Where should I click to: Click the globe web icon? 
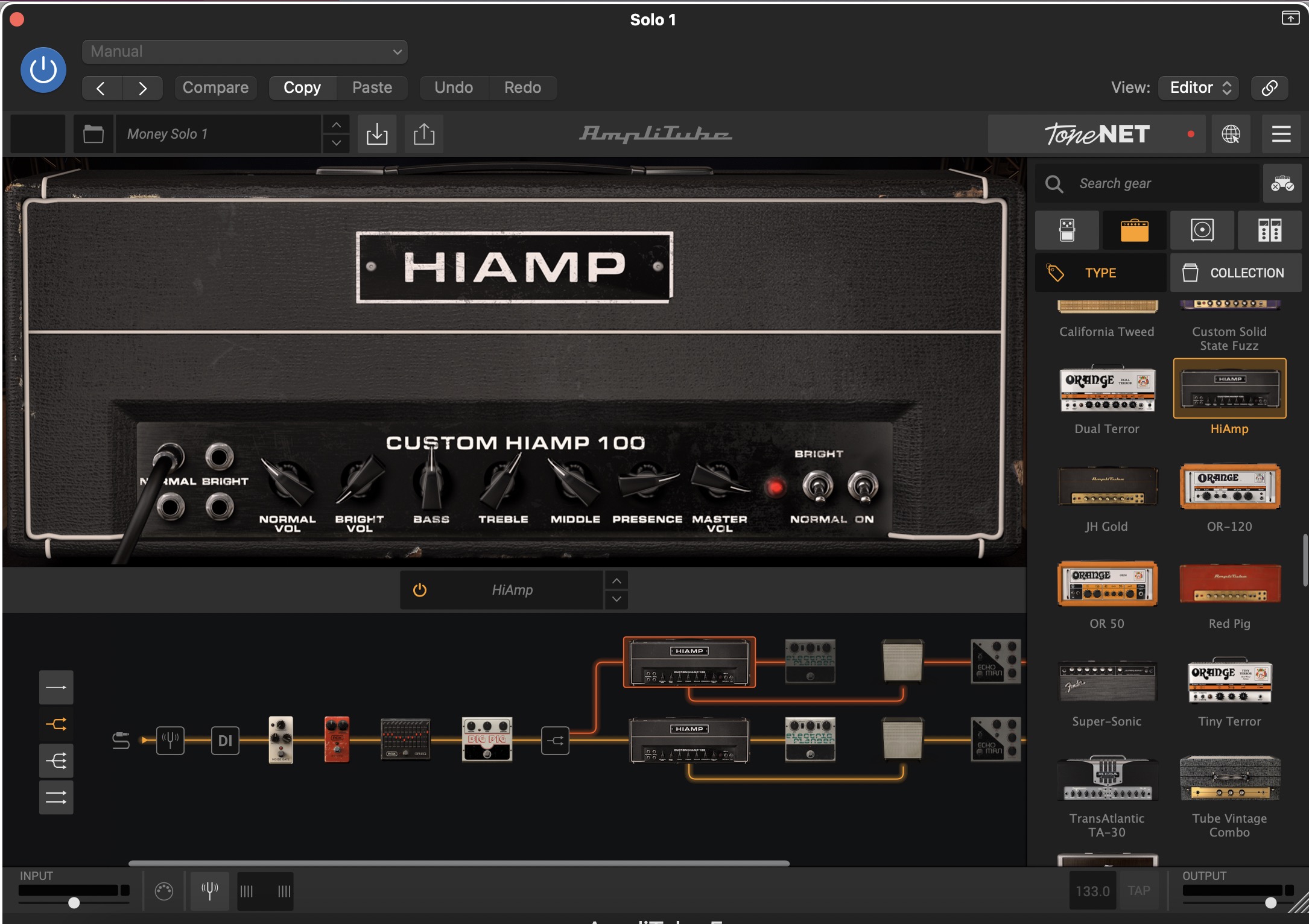pyautogui.click(x=1231, y=134)
